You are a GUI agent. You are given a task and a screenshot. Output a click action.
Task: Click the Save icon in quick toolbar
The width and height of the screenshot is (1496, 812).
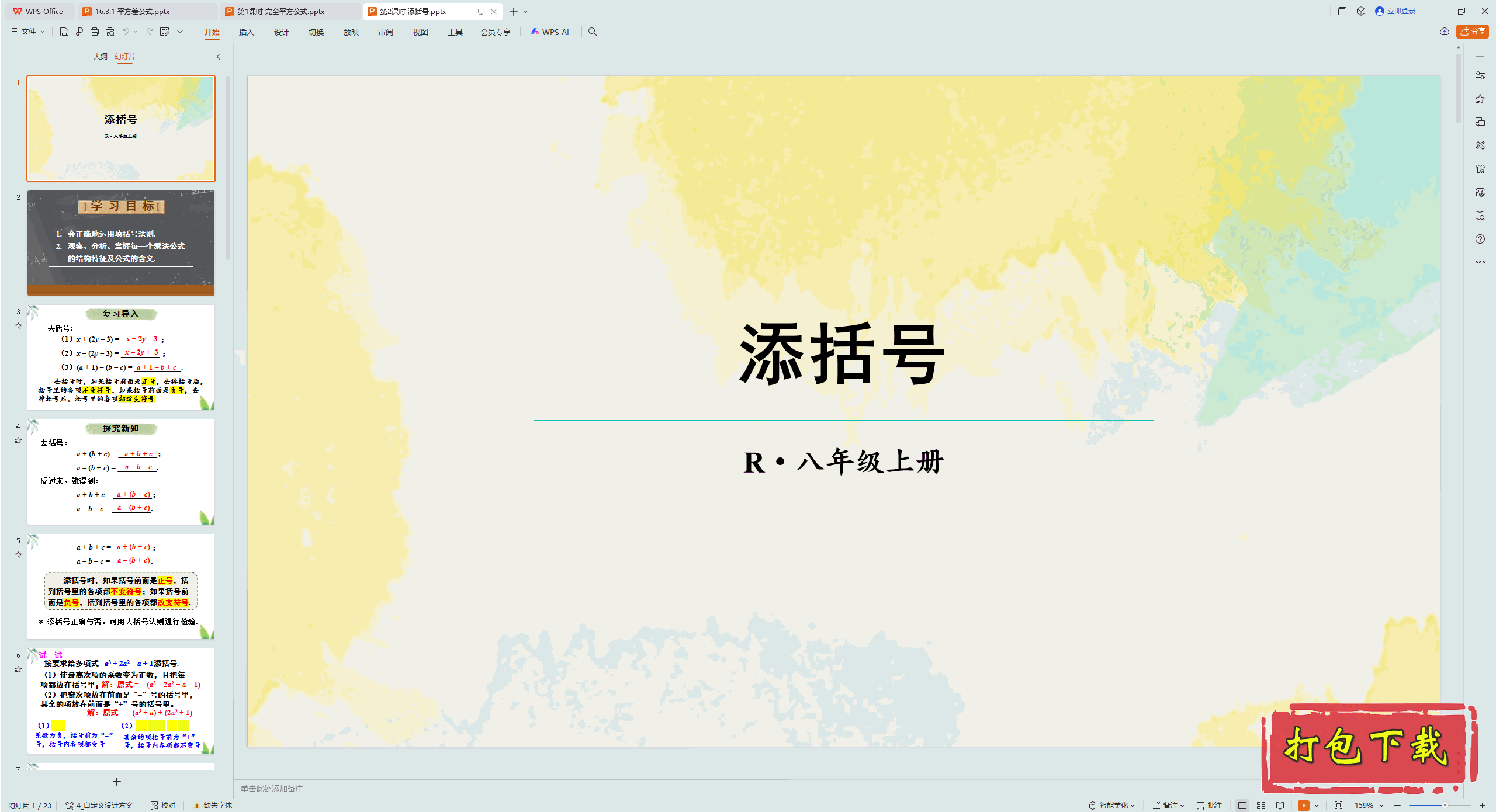point(64,32)
